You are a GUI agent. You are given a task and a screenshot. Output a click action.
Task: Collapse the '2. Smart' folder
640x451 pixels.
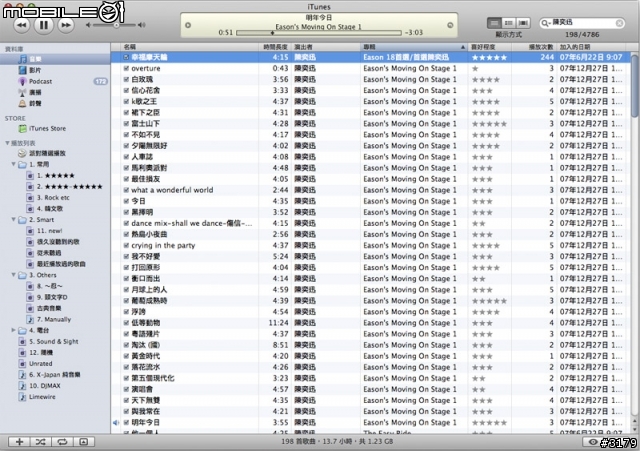pos(13,220)
